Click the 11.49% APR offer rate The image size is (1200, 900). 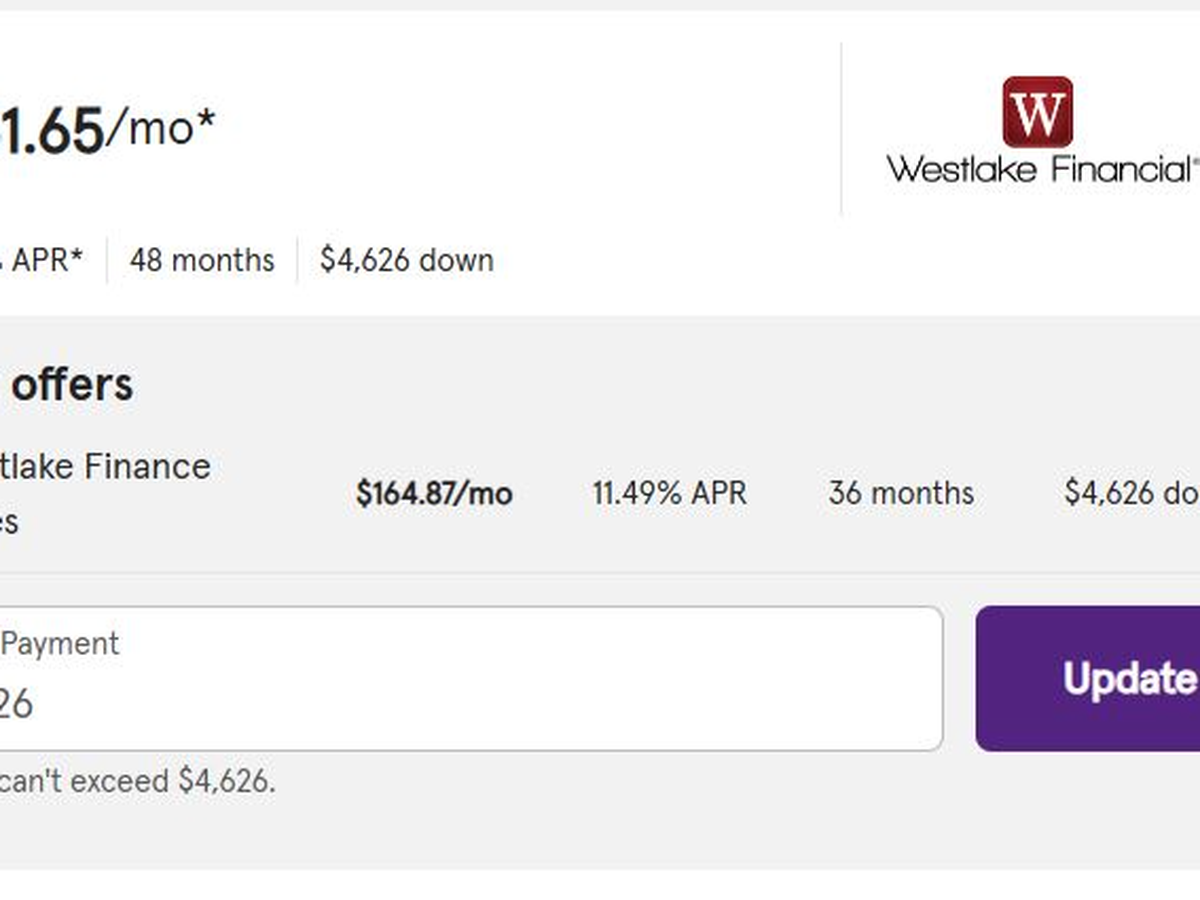click(x=669, y=493)
